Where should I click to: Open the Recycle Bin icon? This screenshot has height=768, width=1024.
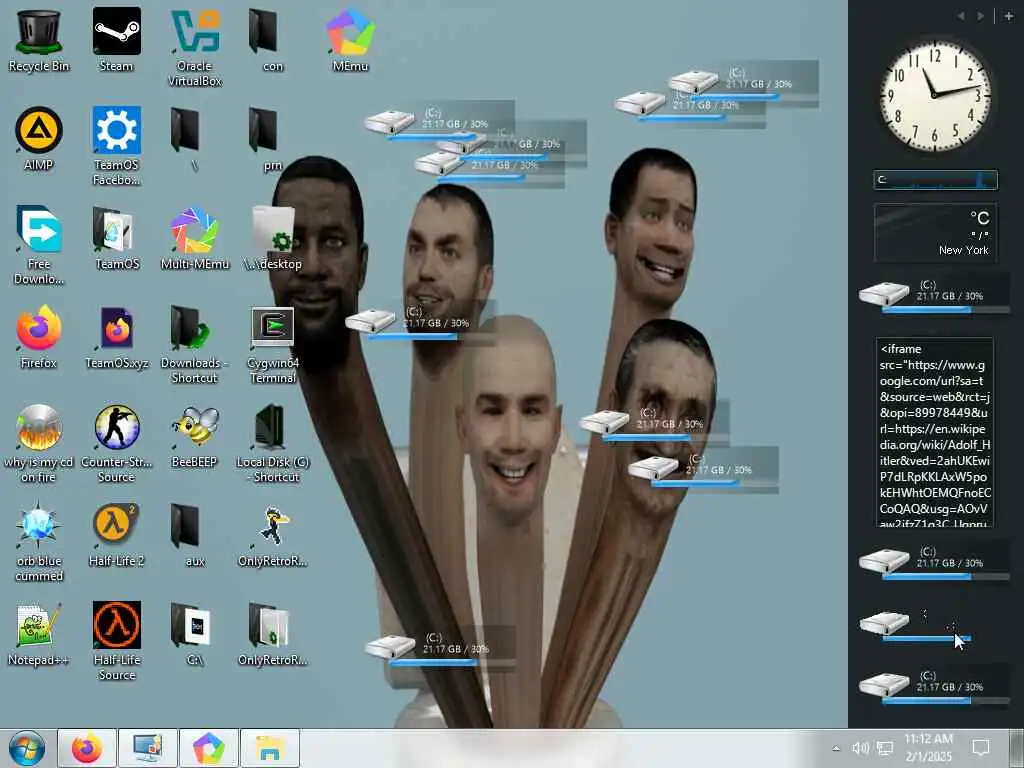click(x=39, y=40)
